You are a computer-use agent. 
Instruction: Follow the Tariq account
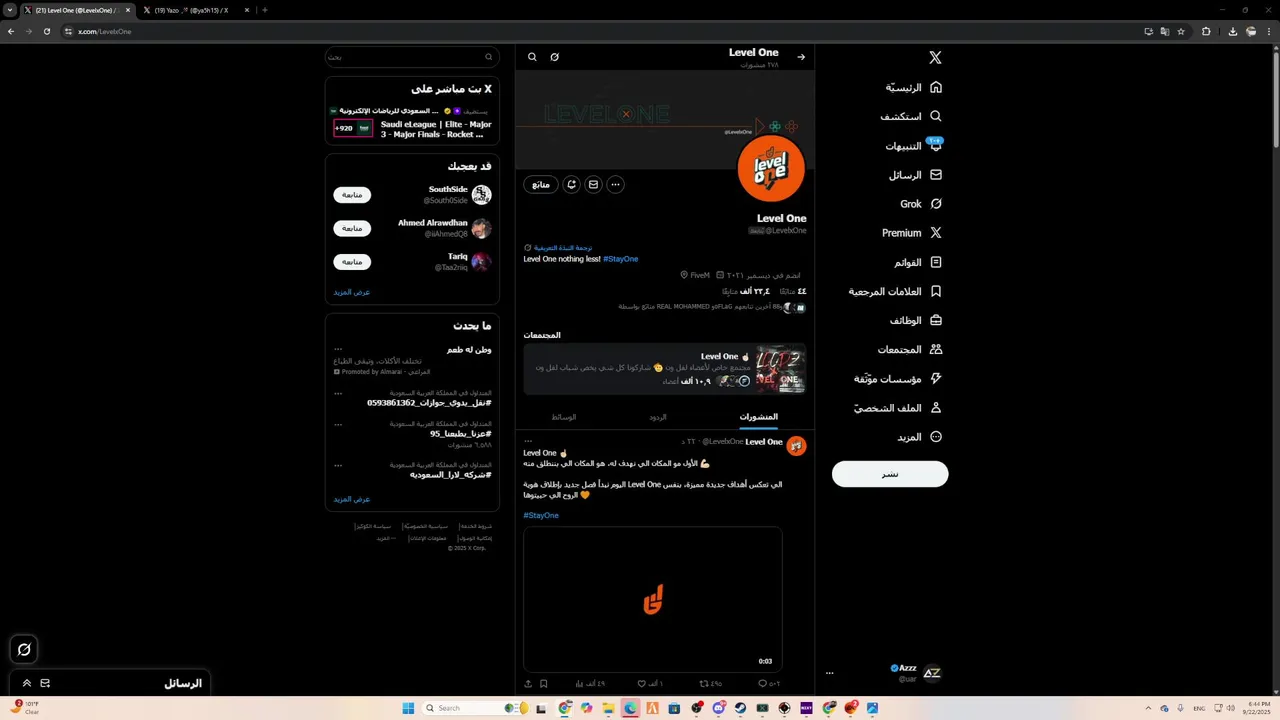[x=352, y=262]
